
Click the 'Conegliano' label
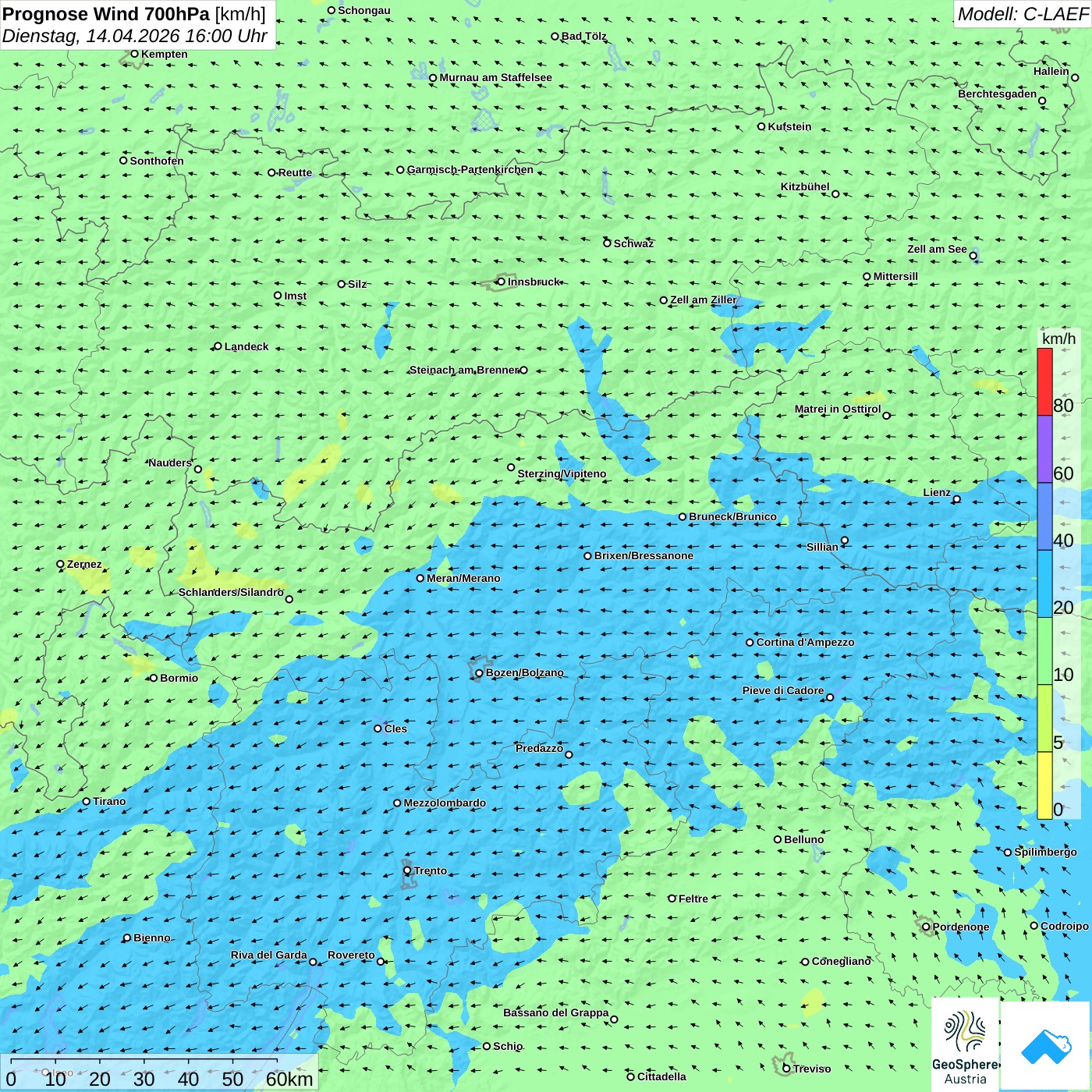point(841,961)
